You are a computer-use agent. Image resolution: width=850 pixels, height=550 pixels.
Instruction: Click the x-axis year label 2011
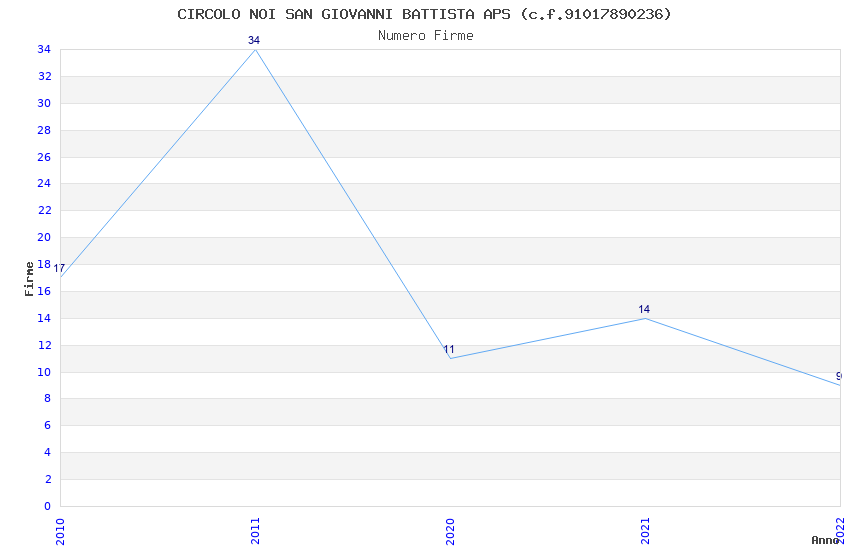[255, 531]
